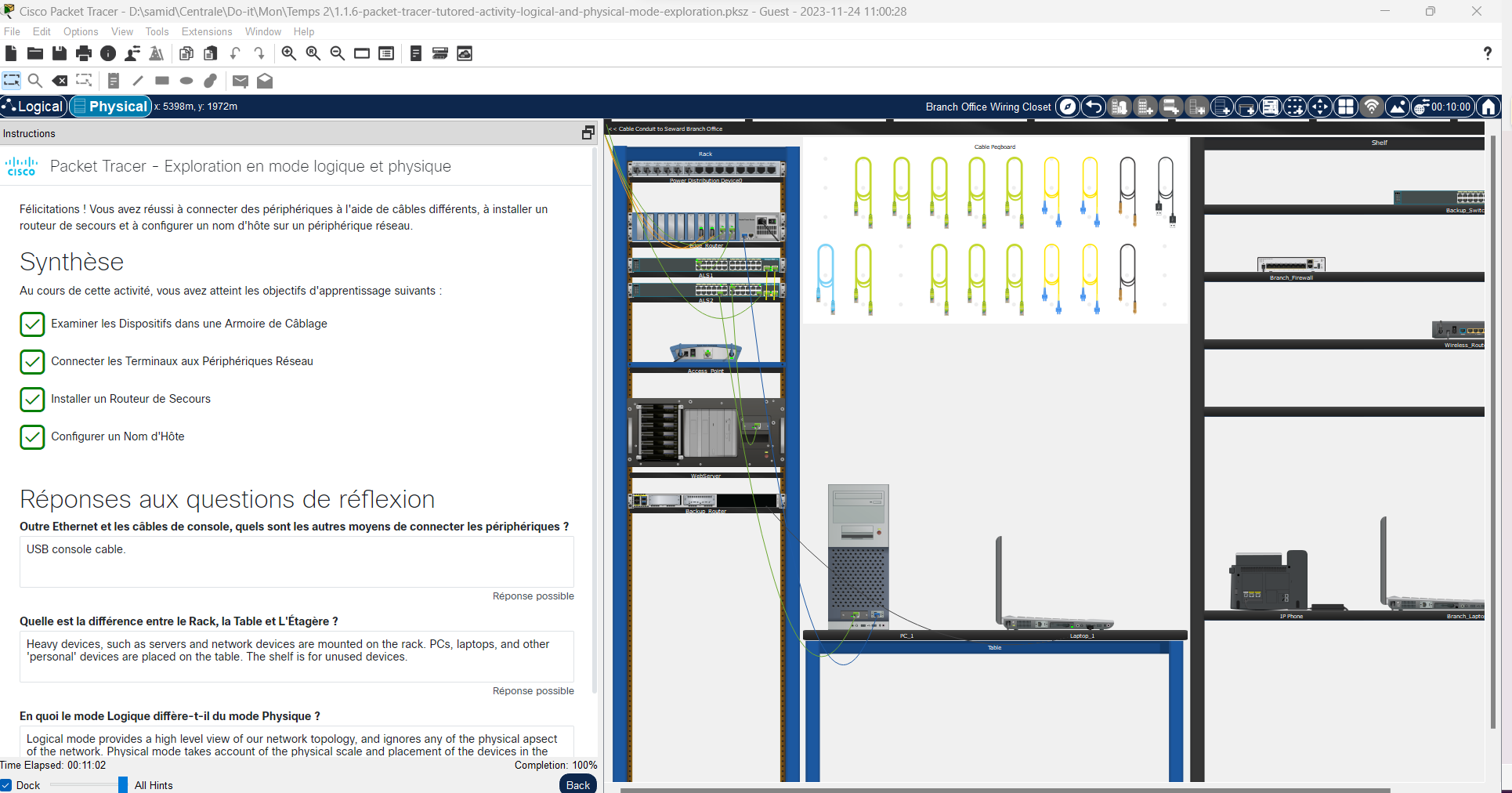The width and height of the screenshot is (1512, 793).
Task: Pick the Delete tool
Action: [60, 81]
